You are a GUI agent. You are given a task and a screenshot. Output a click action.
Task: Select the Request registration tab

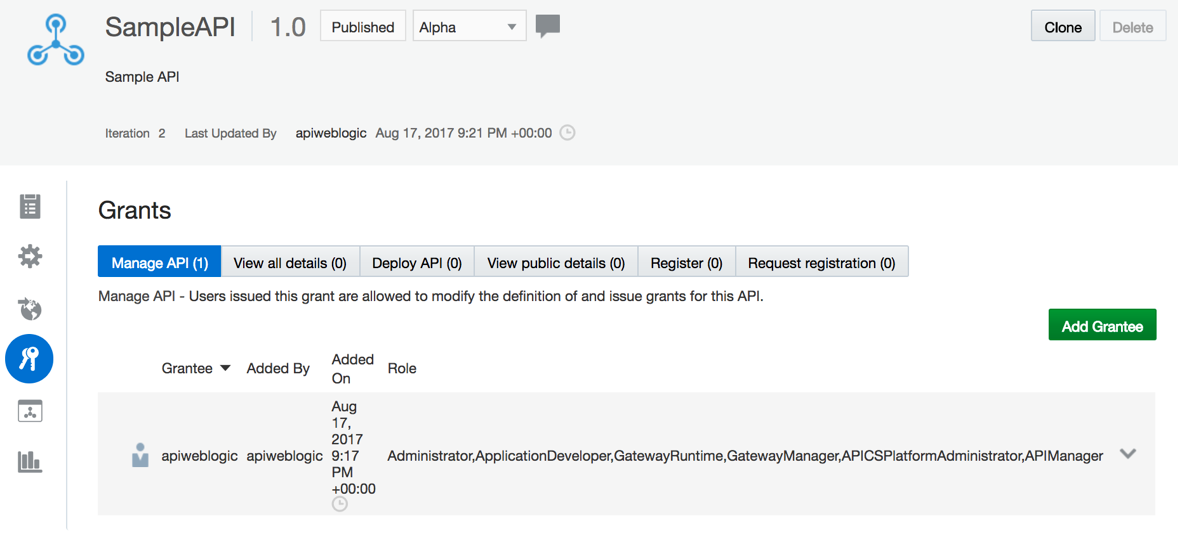(821, 264)
